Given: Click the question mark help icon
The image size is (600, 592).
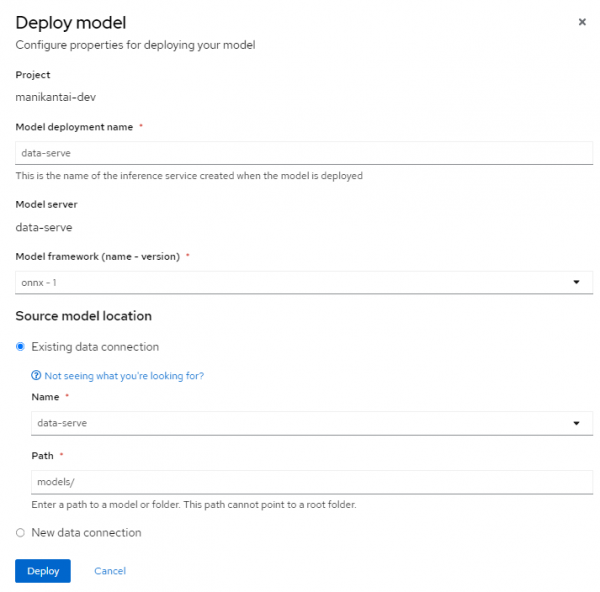Looking at the screenshot, I should tap(36, 376).
